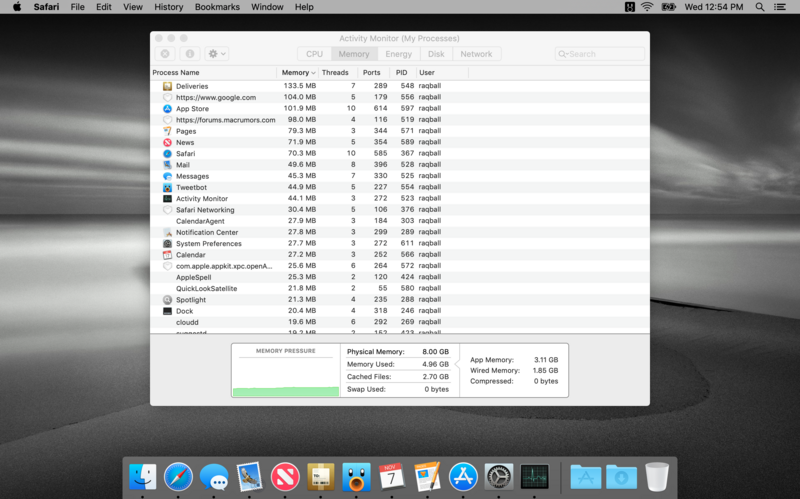Open Applications folder in the Dock
The height and width of the screenshot is (499, 800).
pos(586,477)
